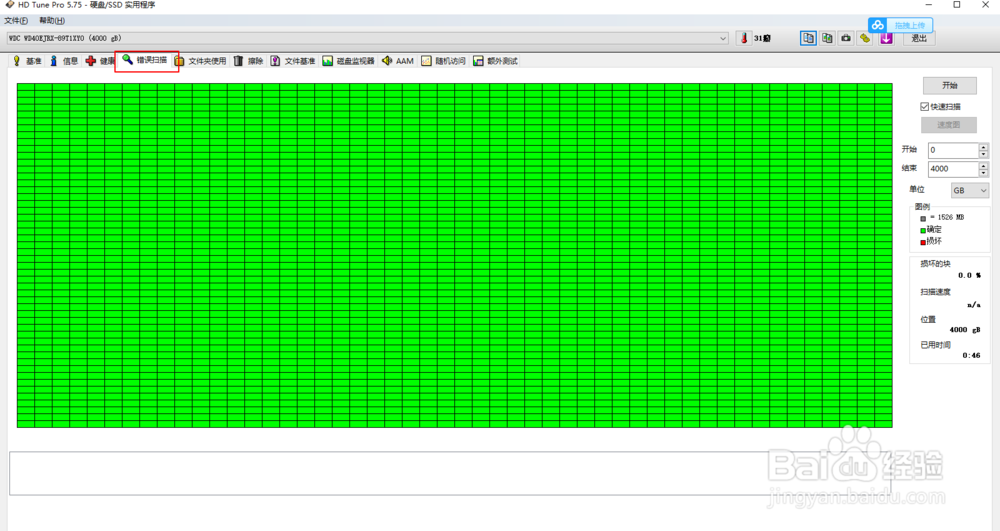This screenshot has width=1000, height=531.
Task: Increase the 开始 start value with up arrow
Action: 983,147
